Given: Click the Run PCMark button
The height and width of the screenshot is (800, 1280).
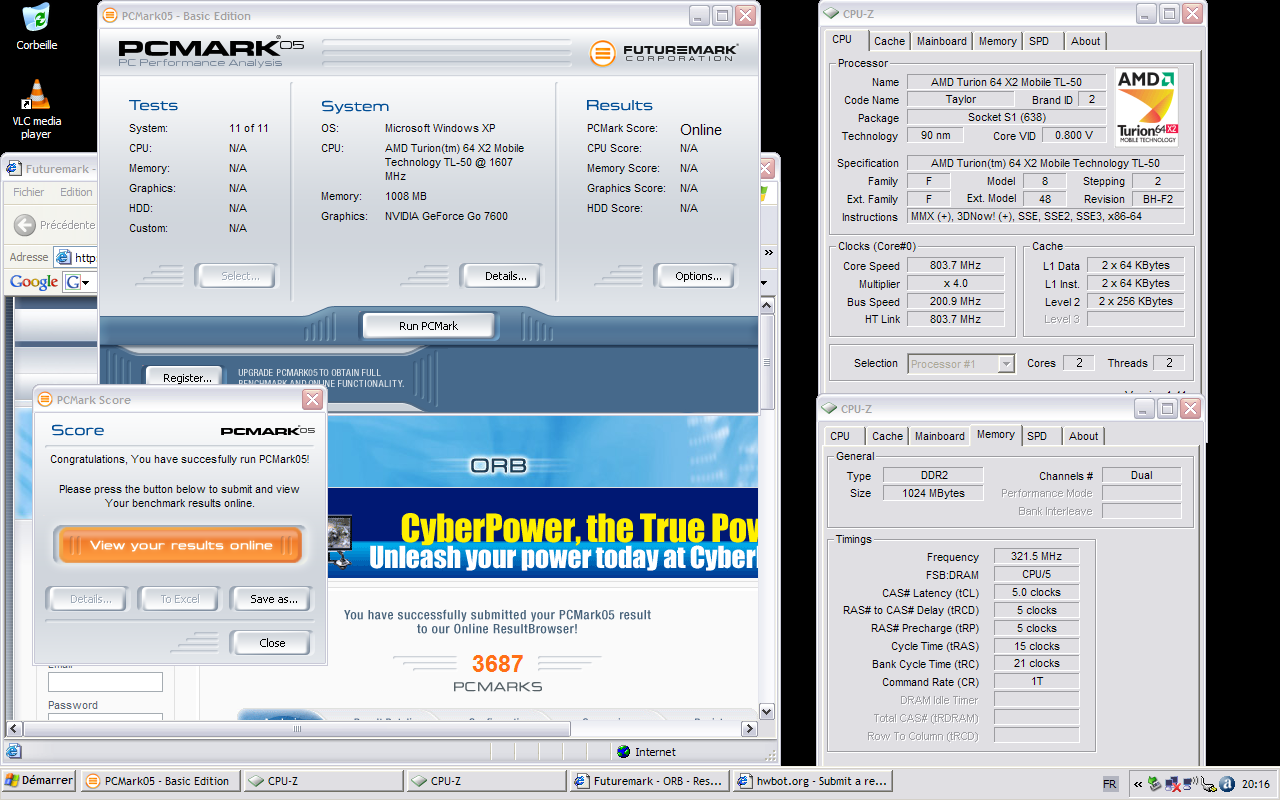Looking at the screenshot, I should [x=428, y=326].
